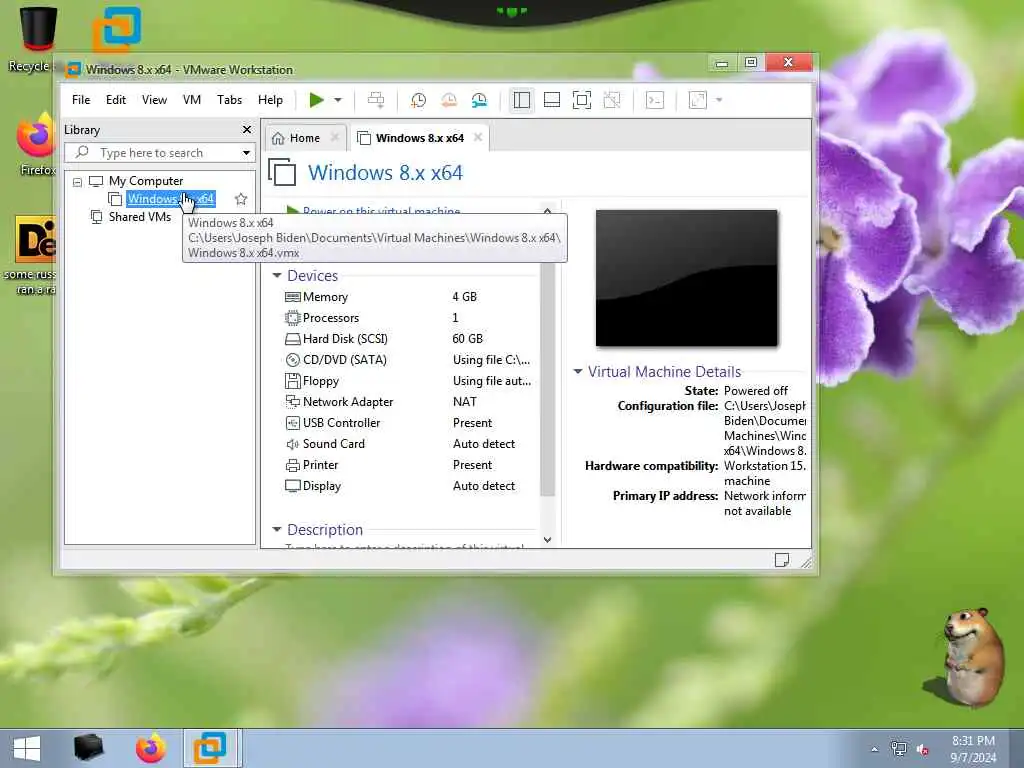Collapse the Devices section
Image resolution: width=1024 pixels, height=768 pixels.
point(276,276)
